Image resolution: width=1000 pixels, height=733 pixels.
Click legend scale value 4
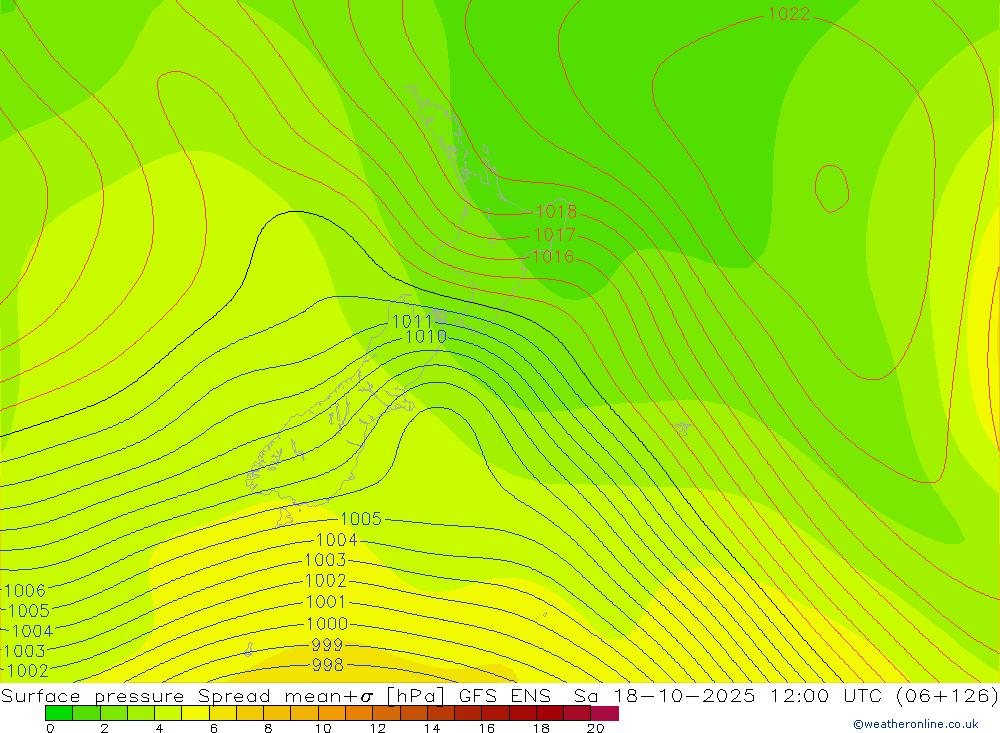pyautogui.click(x=159, y=728)
